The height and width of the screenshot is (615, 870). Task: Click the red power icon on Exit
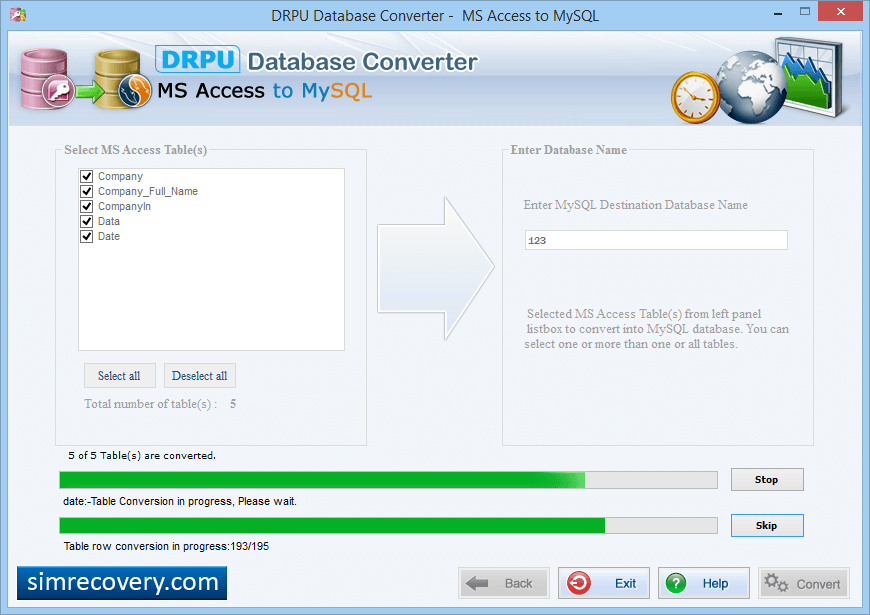tap(579, 583)
